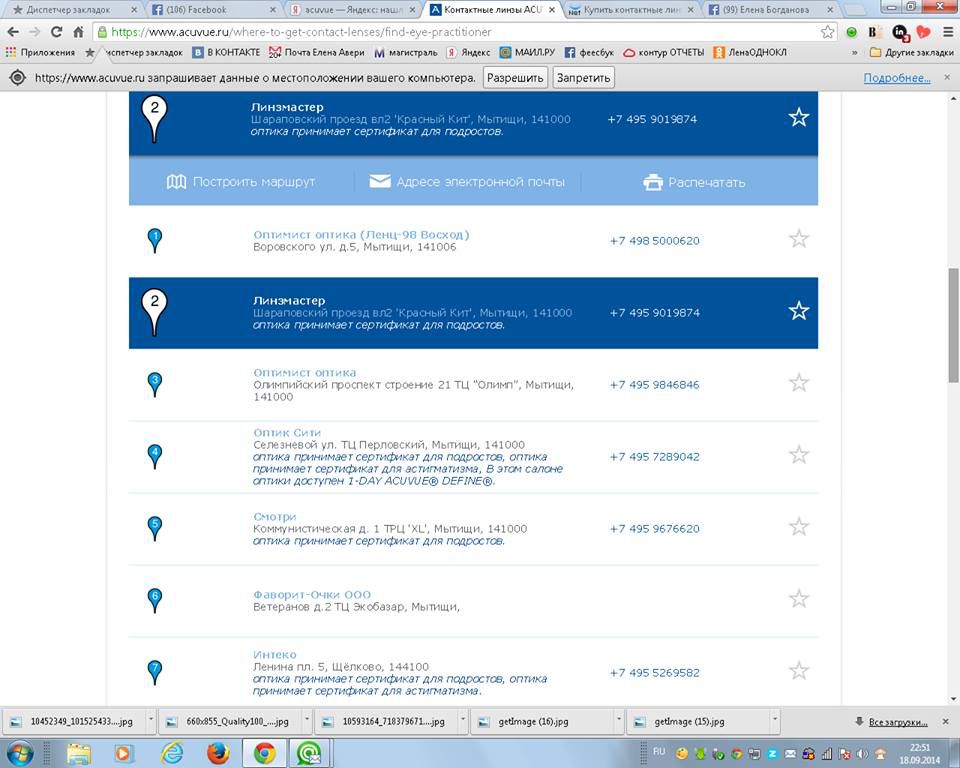This screenshot has height=768, width=960.
Task: Click map pin number 4 for Оптик Сити
Action: (x=154, y=455)
